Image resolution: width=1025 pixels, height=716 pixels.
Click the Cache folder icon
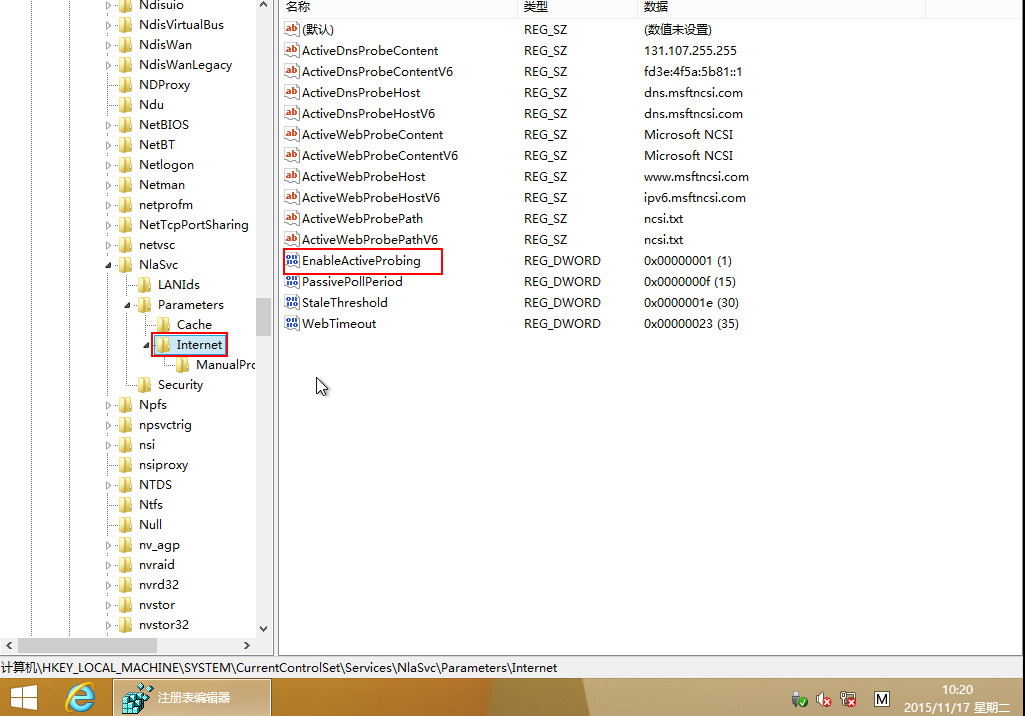pos(164,325)
